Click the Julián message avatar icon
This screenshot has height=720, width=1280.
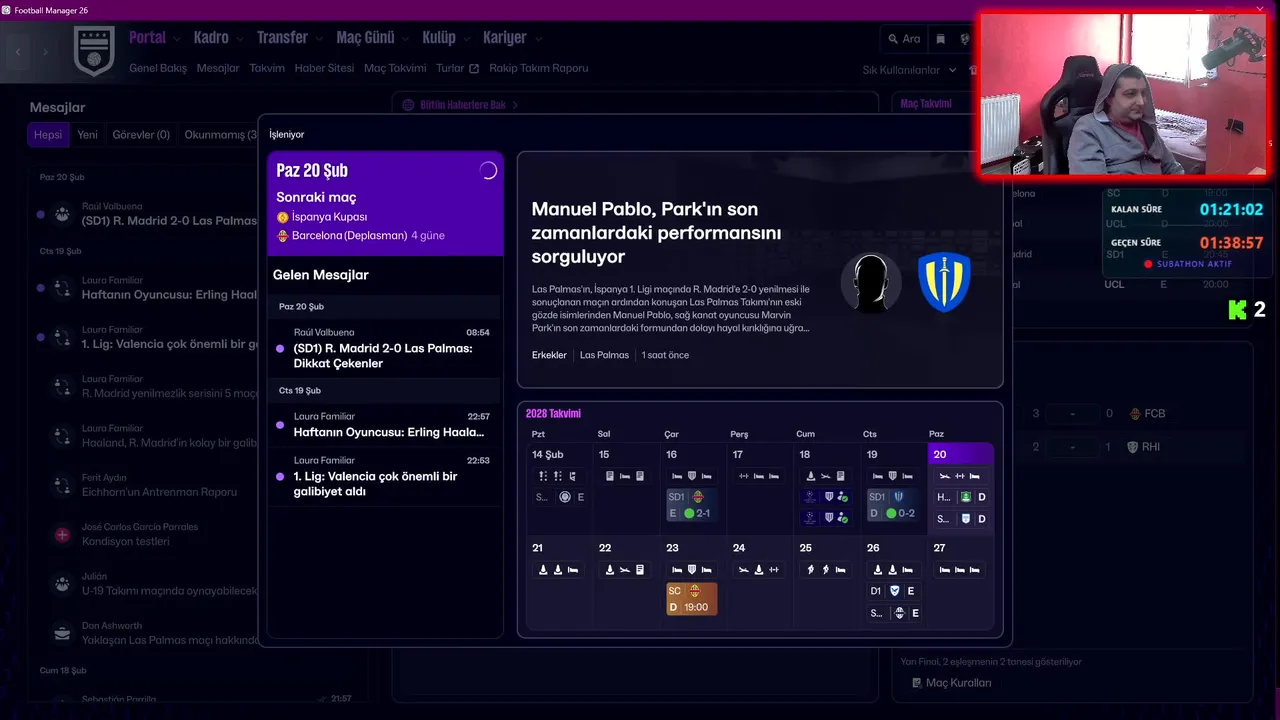62,584
